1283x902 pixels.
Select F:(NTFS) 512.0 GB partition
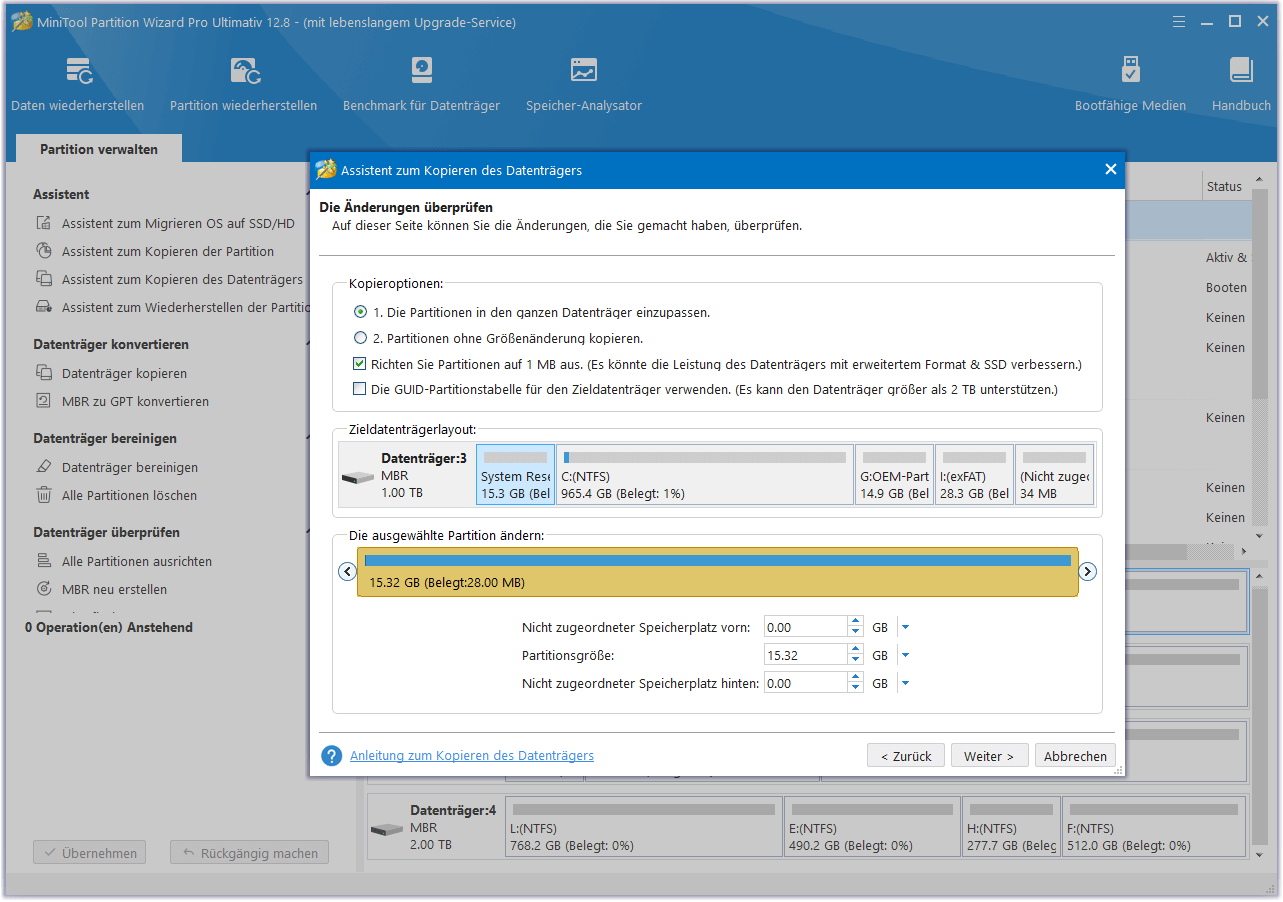[x=1154, y=826]
